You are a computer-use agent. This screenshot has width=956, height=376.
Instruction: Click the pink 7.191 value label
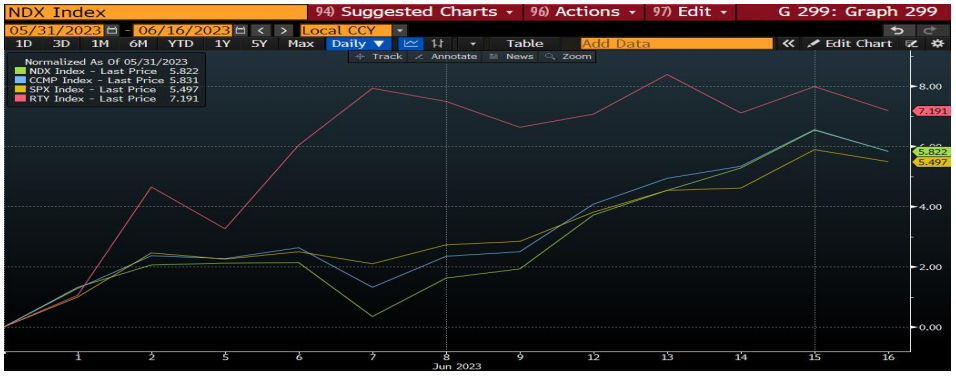click(x=931, y=112)
